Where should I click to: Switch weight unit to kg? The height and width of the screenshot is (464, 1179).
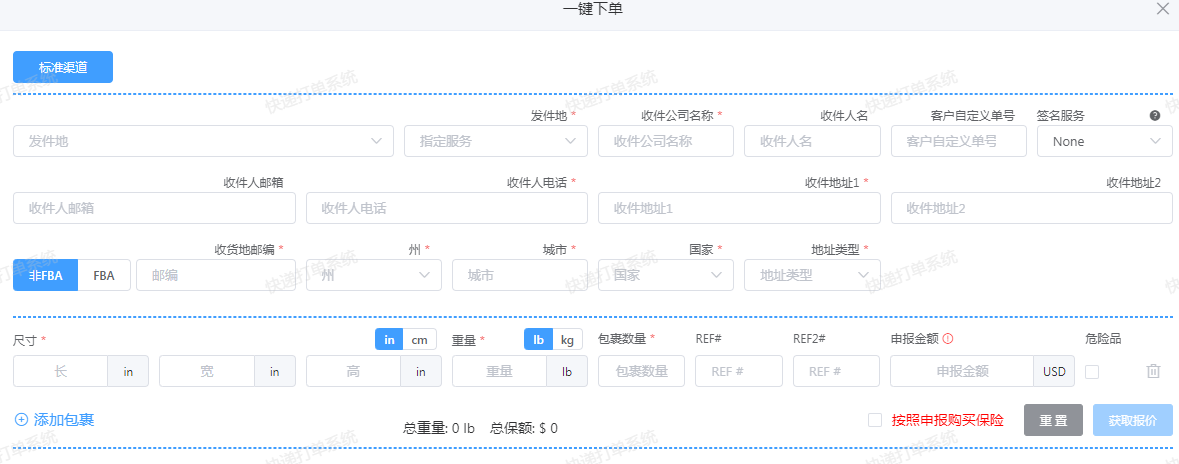point(567,340)
